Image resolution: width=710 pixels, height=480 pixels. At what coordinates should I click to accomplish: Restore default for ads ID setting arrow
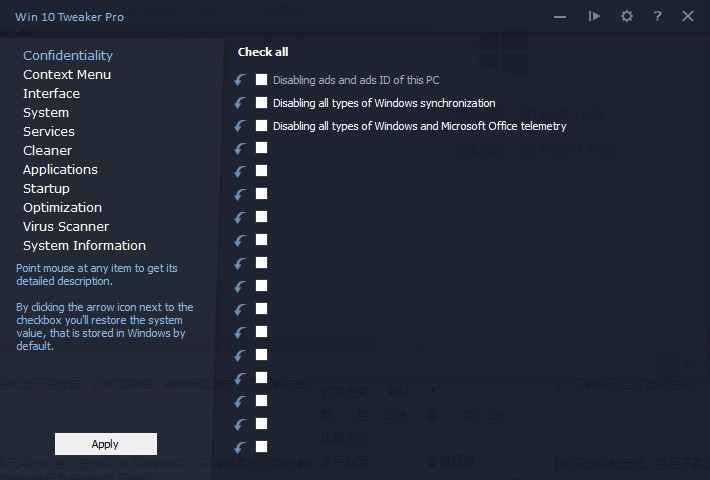(240, 80)
